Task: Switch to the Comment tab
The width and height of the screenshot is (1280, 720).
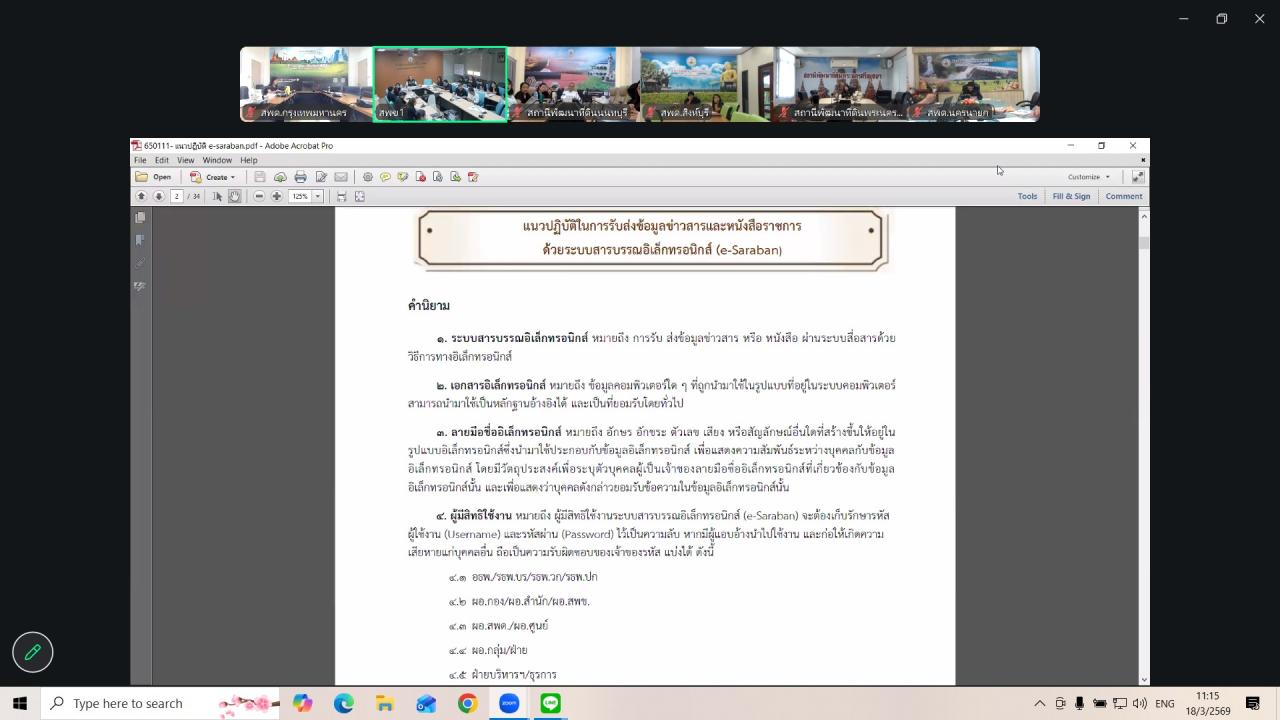Action: point(1124,196)
